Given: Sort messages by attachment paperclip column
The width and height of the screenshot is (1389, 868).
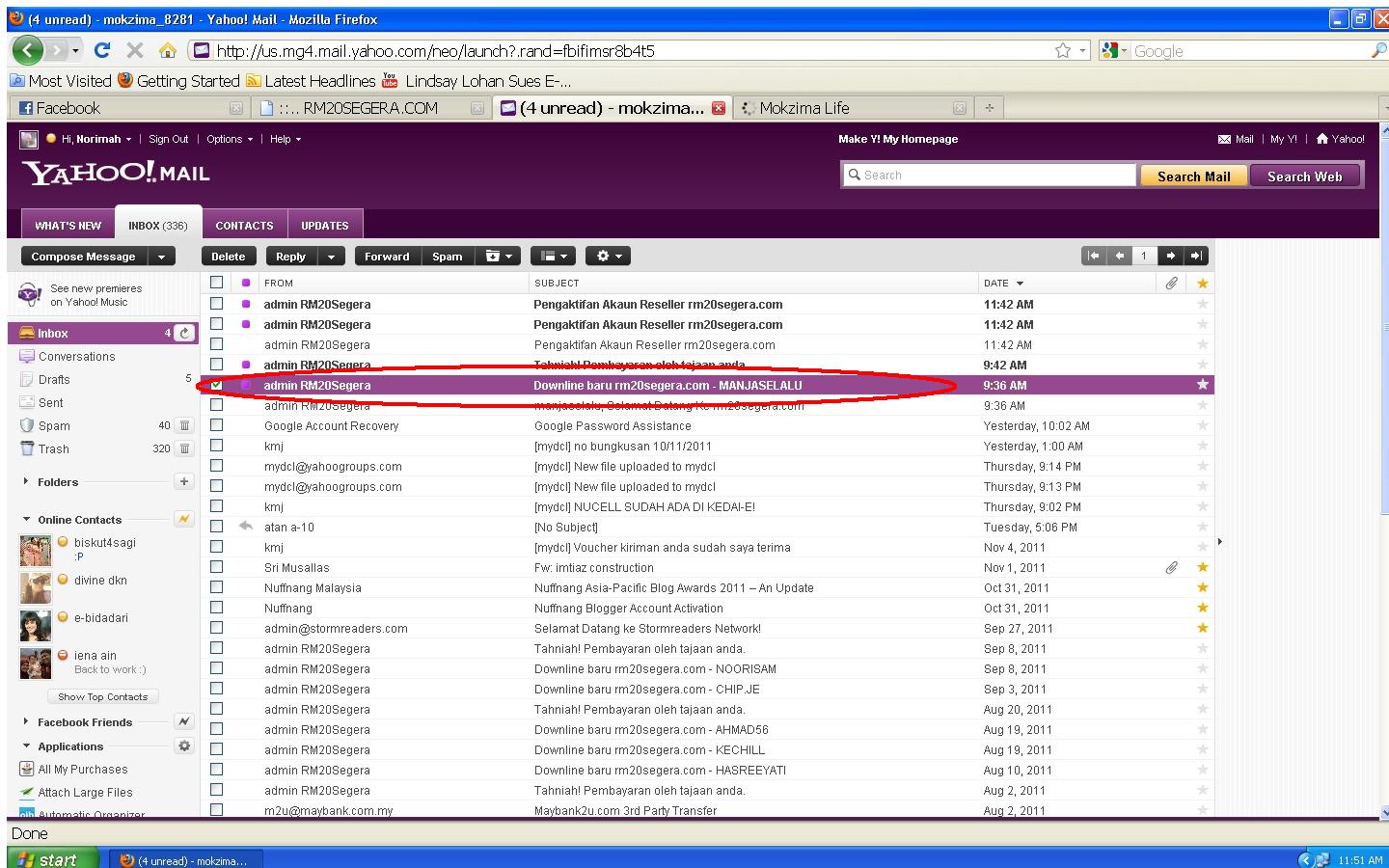Looking at the screenshot, I should [x=1171, y=284].
